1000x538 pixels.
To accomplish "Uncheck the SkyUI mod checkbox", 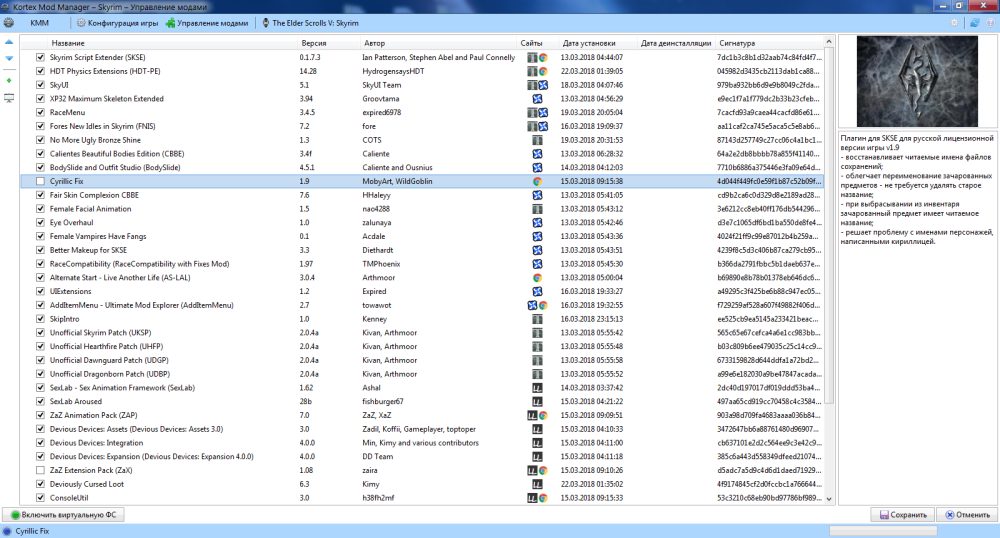I will [x=40, y=85].
